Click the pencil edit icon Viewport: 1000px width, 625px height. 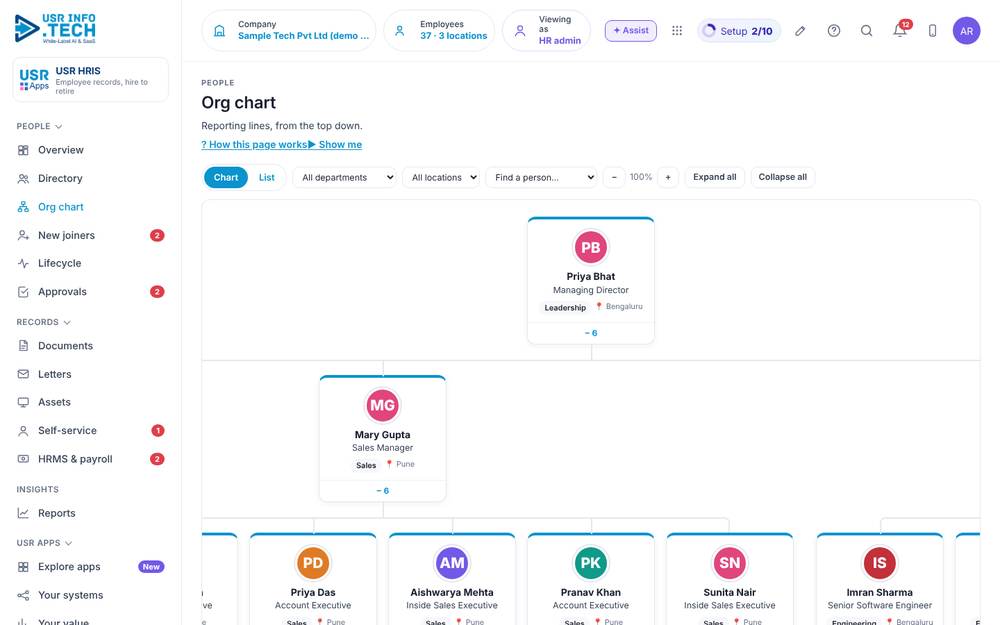pyautogui.click(x=800, y=31)
